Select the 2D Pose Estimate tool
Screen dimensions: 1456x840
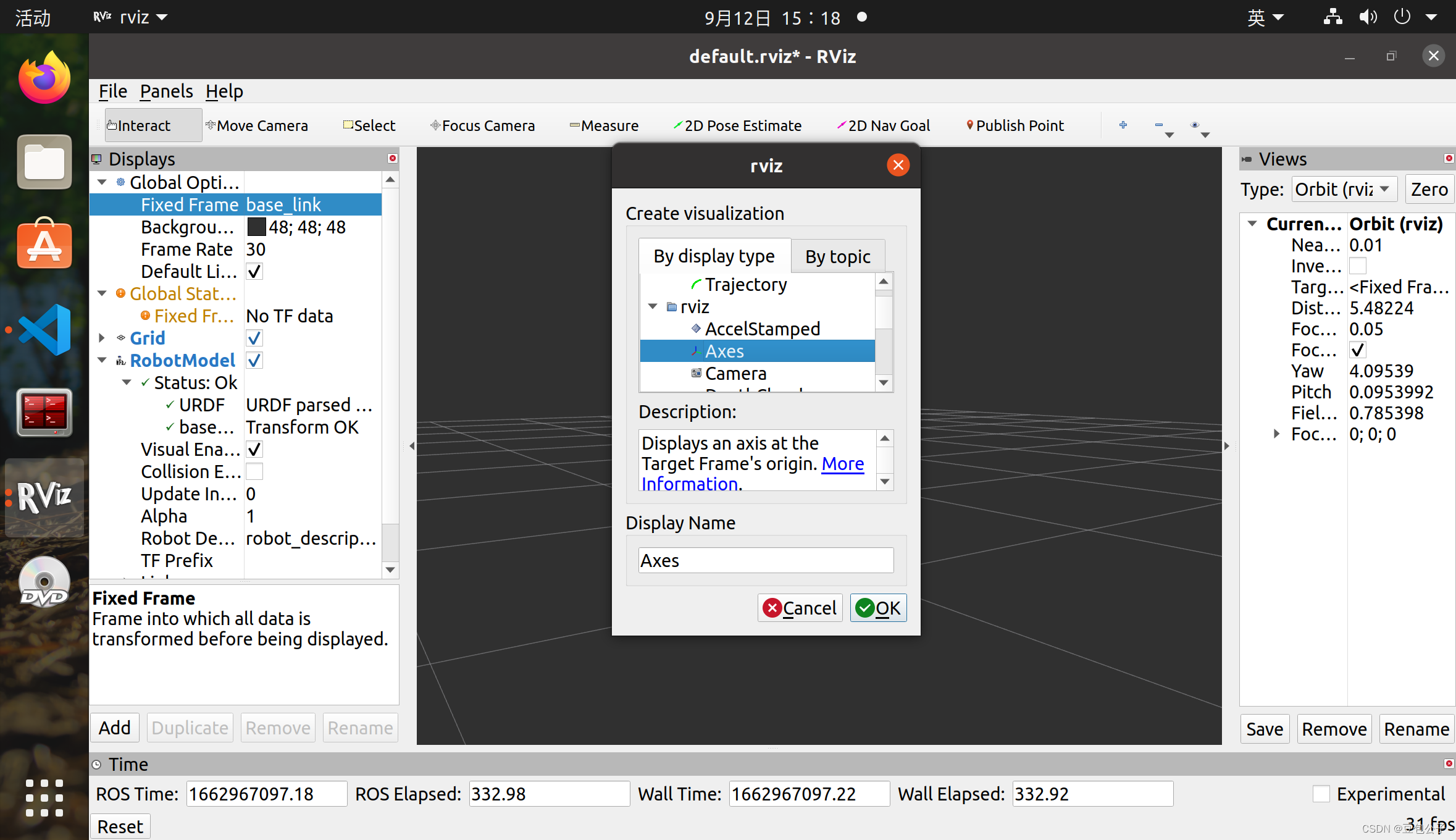pyautogui.click(x=737, y=125)
